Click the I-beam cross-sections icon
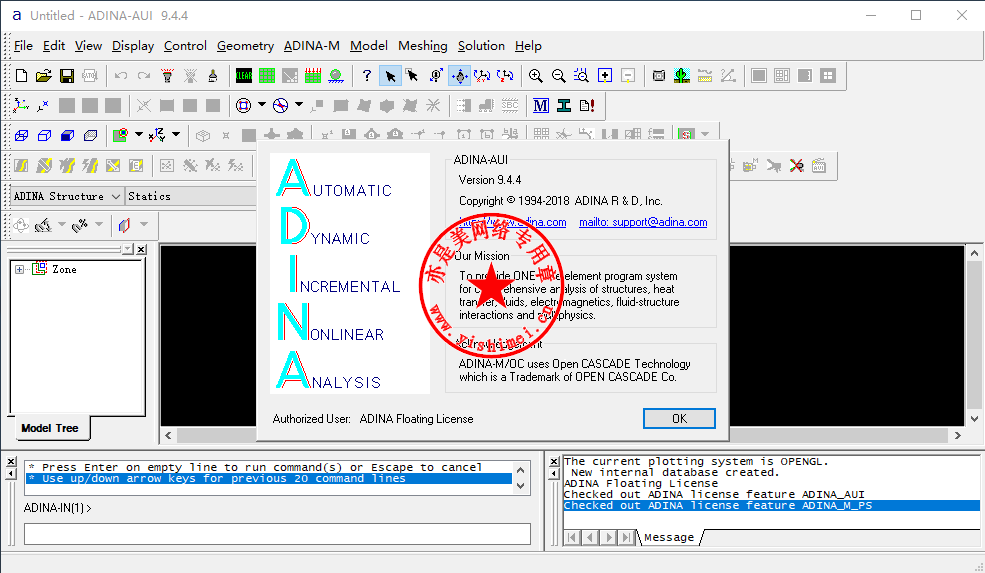Image resolution: width=985 pixels, height=573 pixels. click(x=564, y=106)
